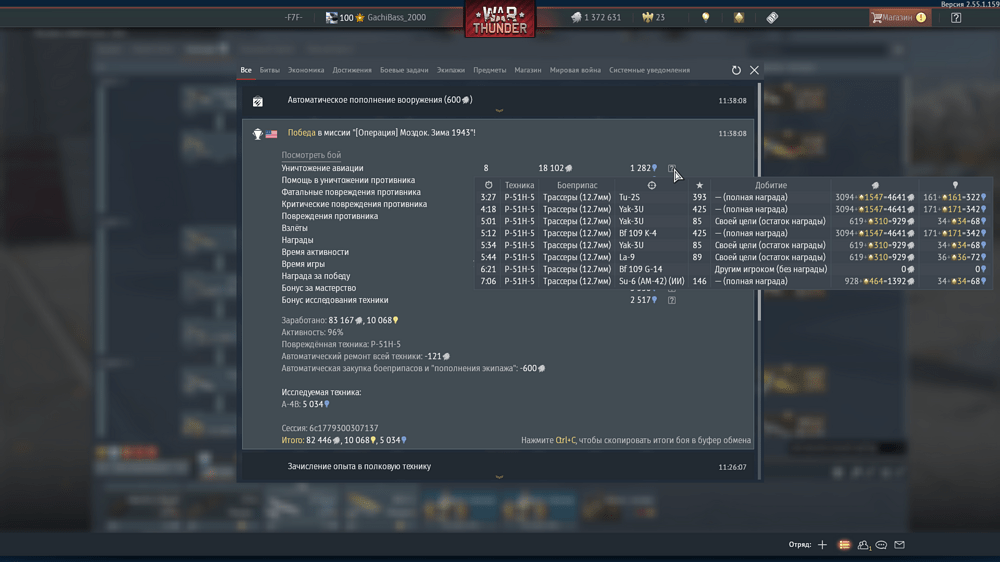Viewport: 1000px width, 562px height.
Task: Click the Silver Lions balance 1 372 631
Action: click(596, 18)
